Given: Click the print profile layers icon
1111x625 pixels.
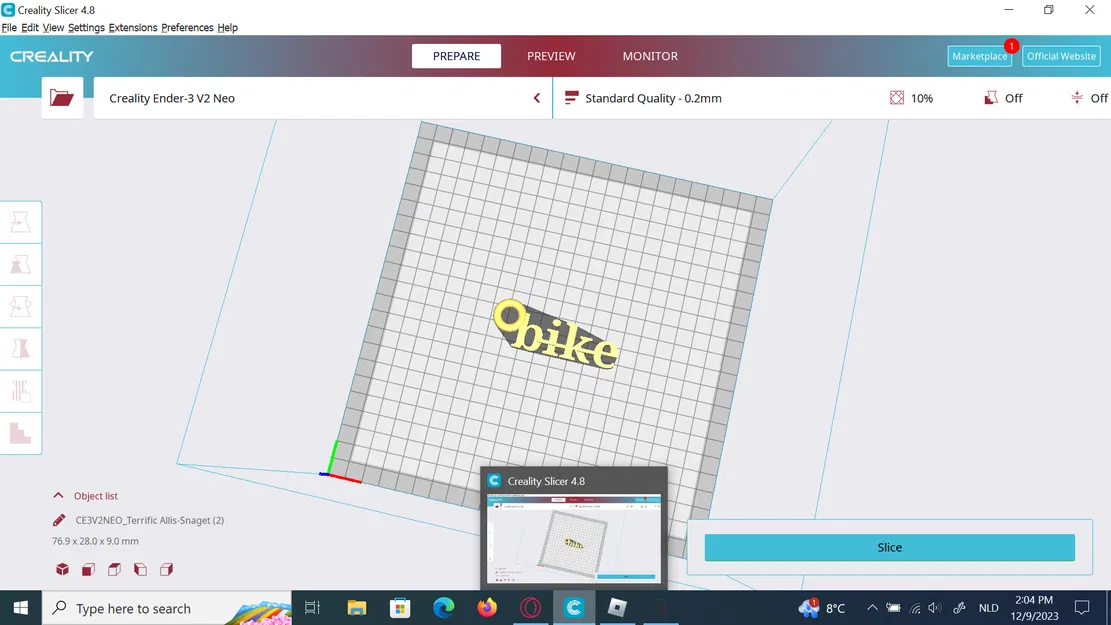Looking at the screenshot, I should tap(571, 98).
